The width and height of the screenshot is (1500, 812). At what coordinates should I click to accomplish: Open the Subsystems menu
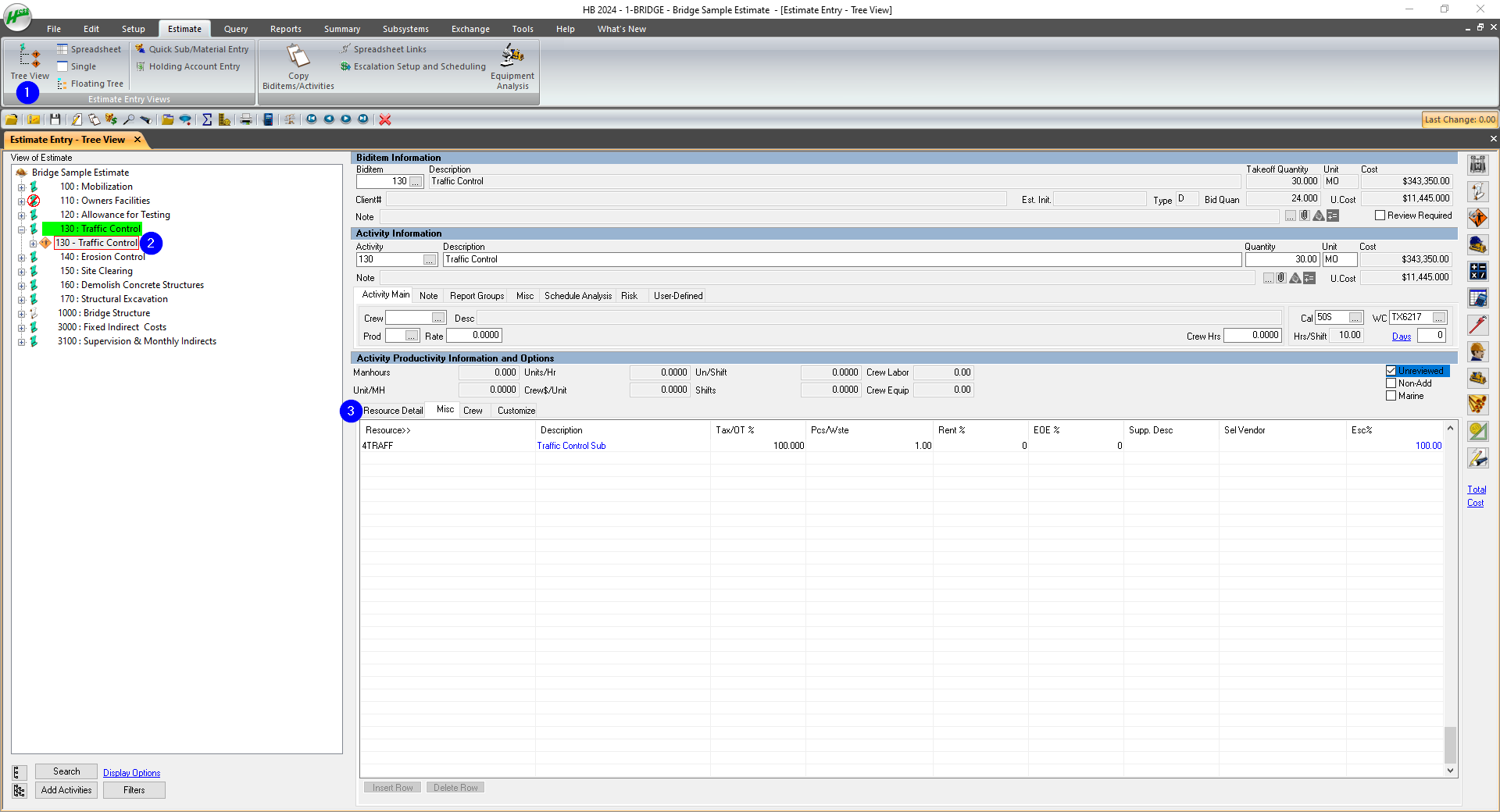pos(405,29)
